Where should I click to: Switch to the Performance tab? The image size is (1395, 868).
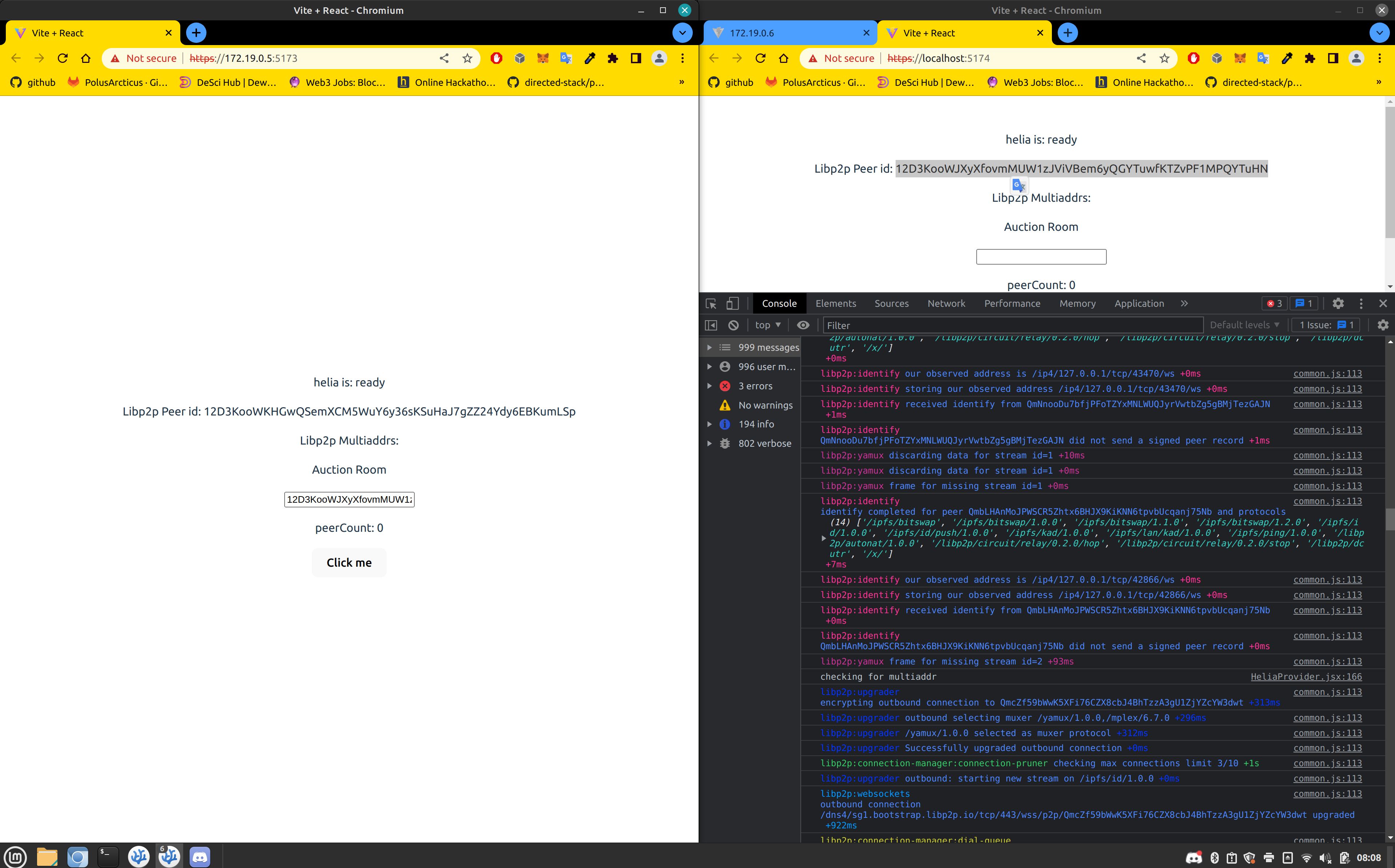(x=1012, y=304)
